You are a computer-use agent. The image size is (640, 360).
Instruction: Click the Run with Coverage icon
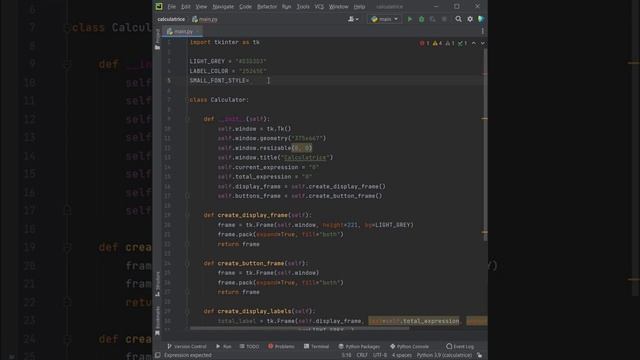[433, 19]
